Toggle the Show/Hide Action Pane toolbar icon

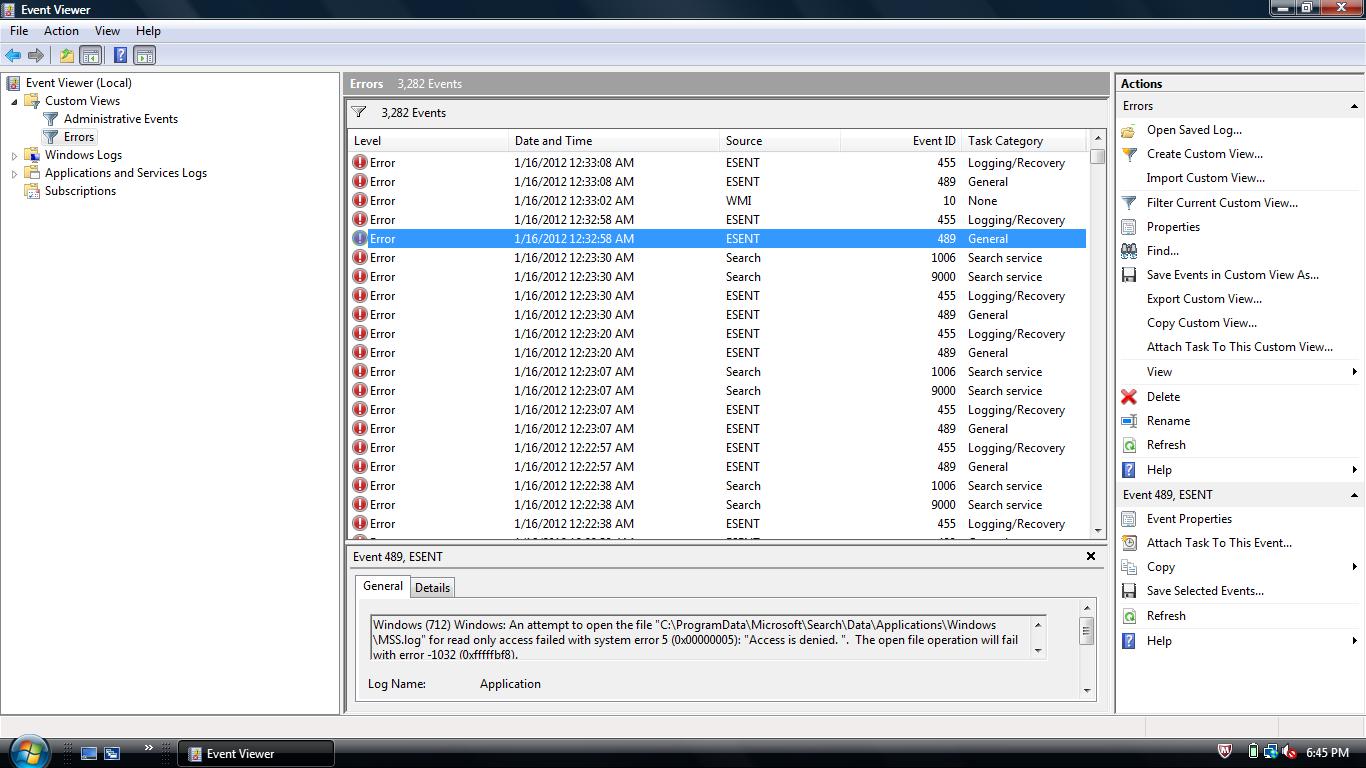coord(144,55)
